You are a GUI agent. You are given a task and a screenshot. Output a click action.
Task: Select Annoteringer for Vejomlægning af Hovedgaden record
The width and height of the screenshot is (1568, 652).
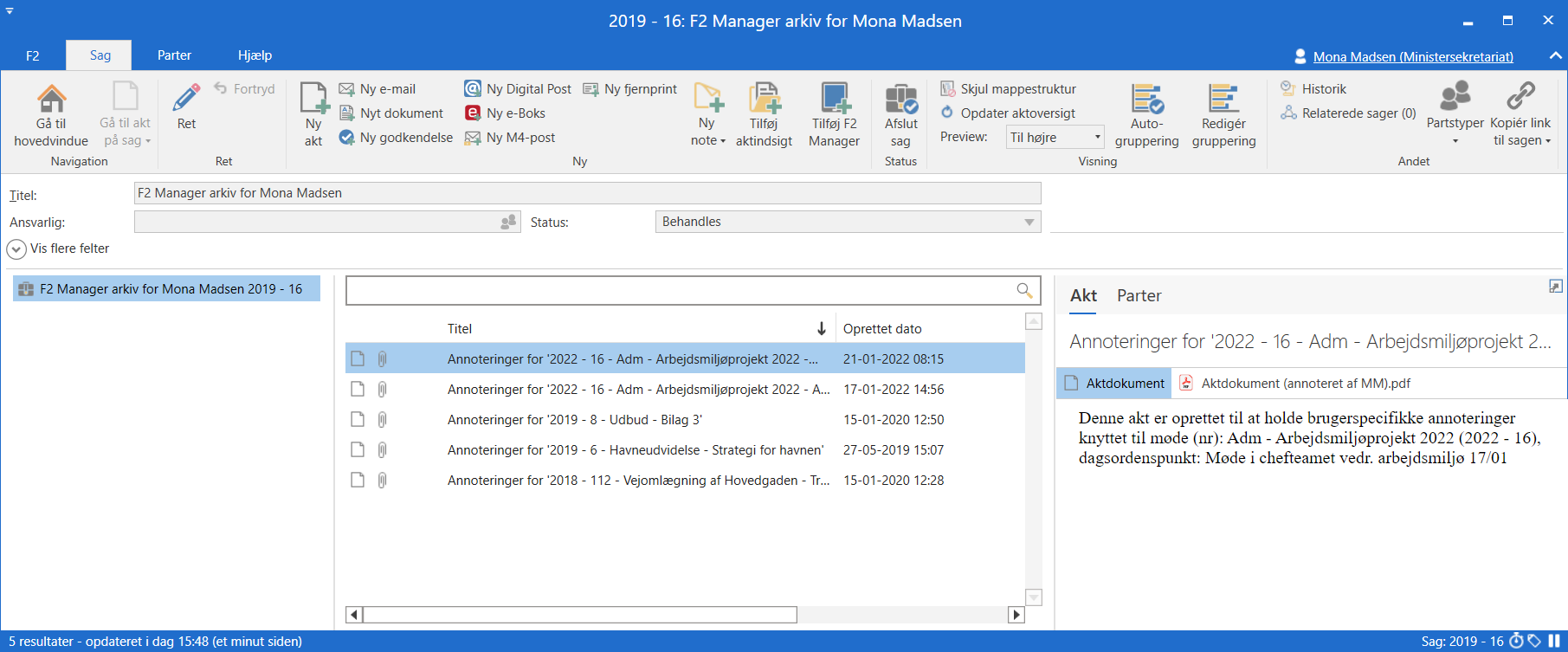click(x=685, y=480)
